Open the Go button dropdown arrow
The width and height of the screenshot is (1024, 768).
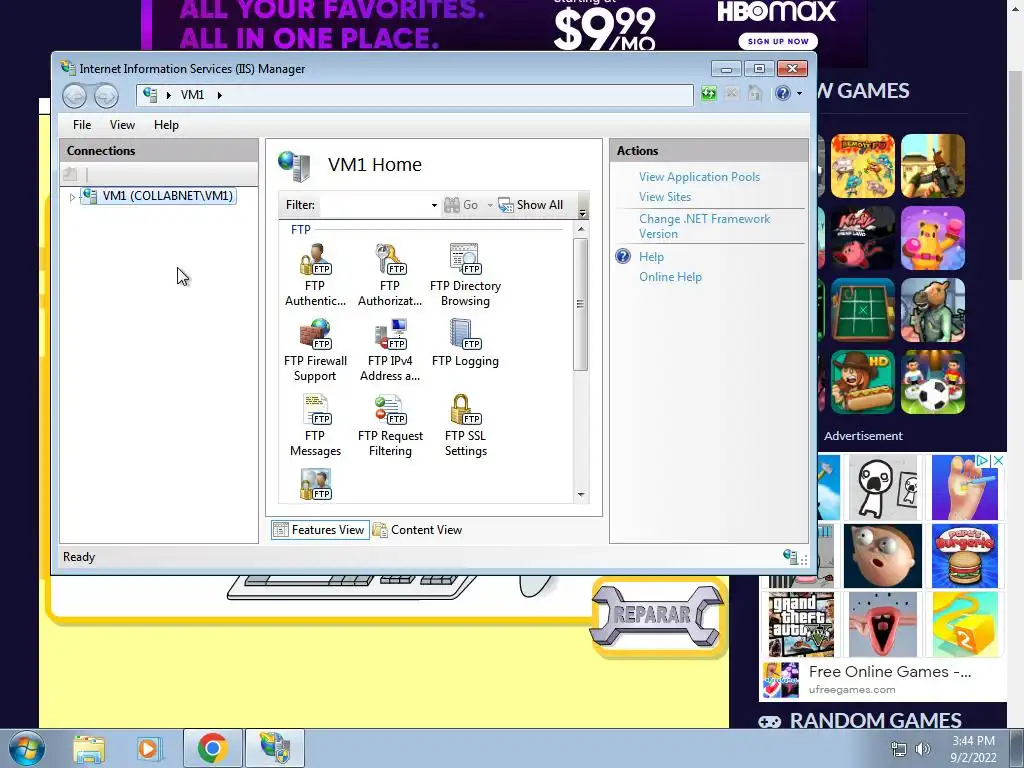(490, 206)
